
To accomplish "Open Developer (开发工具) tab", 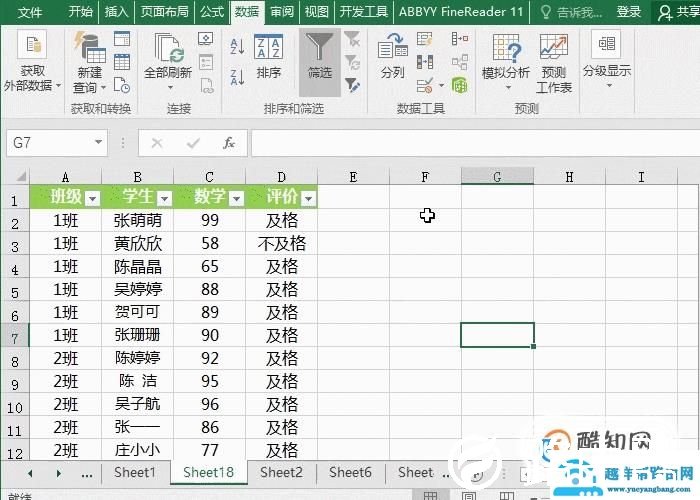I will tap(363, 12).
